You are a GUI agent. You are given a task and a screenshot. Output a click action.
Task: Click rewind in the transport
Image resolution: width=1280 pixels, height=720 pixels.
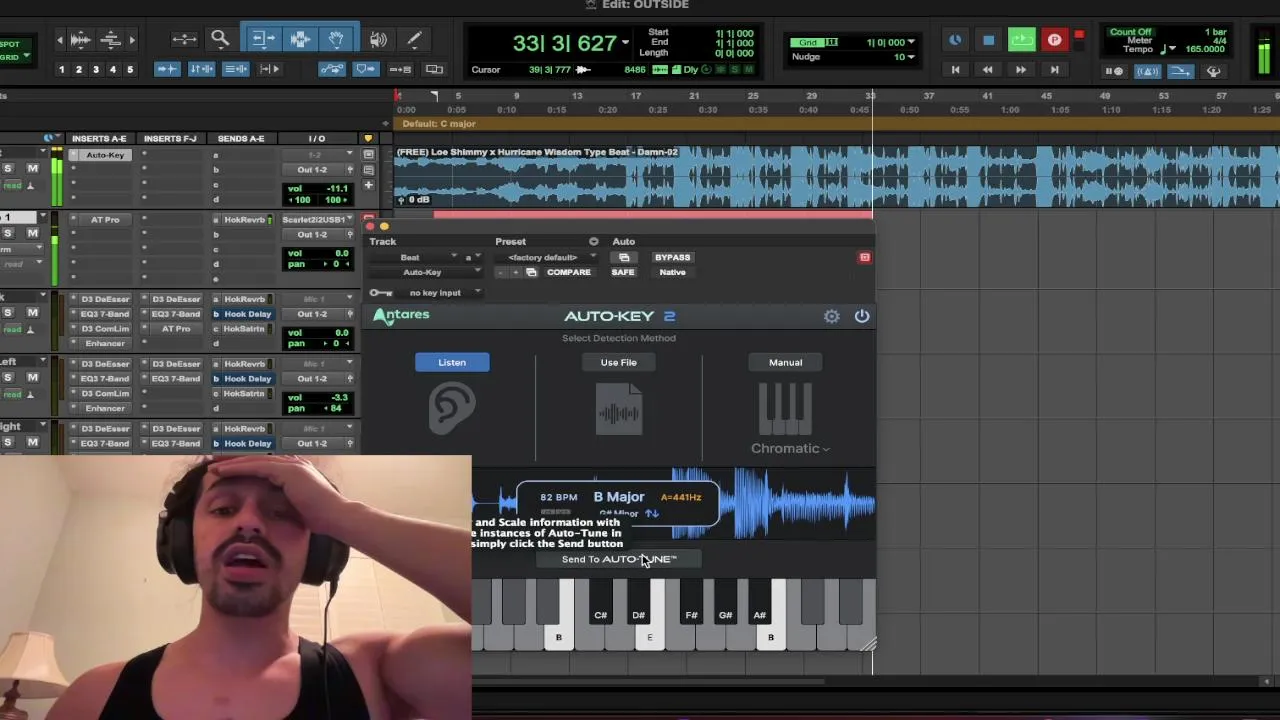[x=988, y=70]
